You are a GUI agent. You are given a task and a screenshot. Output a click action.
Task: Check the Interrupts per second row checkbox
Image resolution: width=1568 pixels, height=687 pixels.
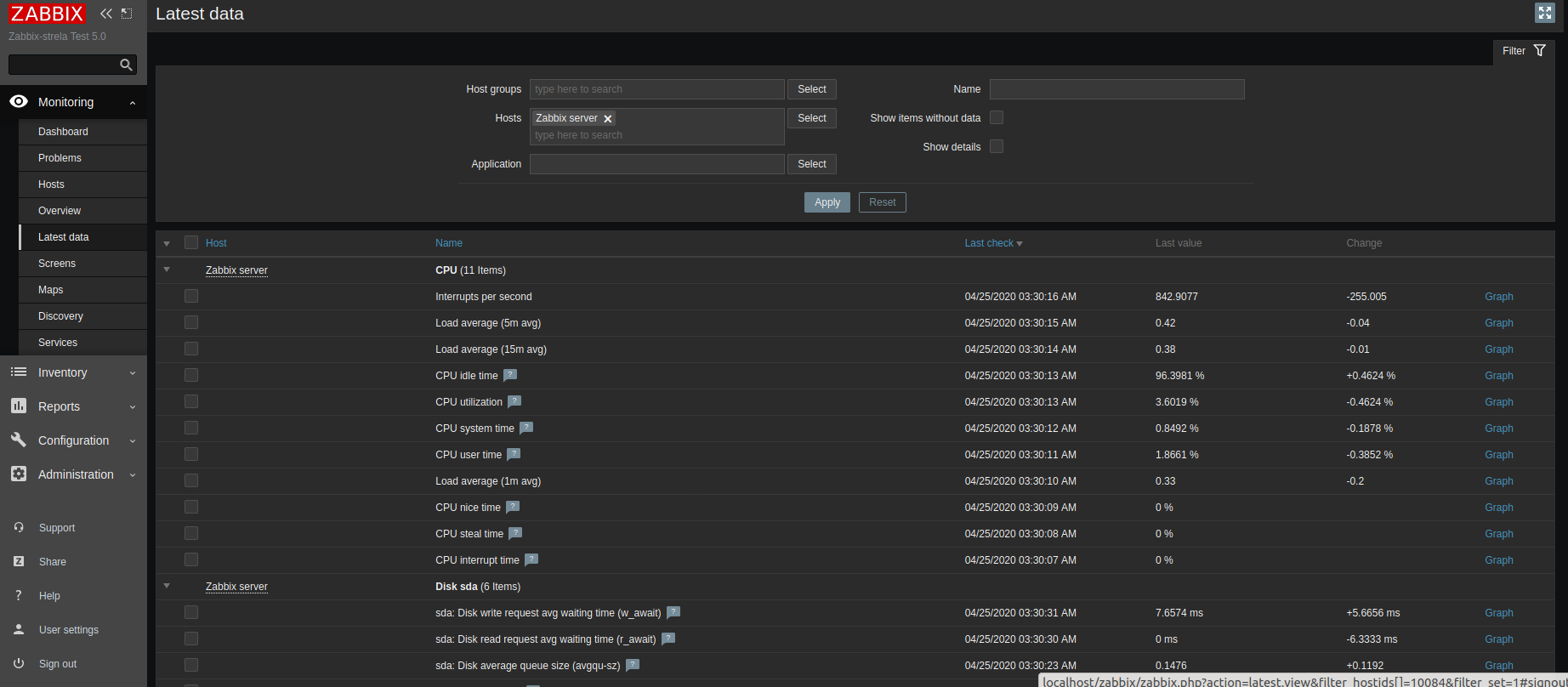191,296
